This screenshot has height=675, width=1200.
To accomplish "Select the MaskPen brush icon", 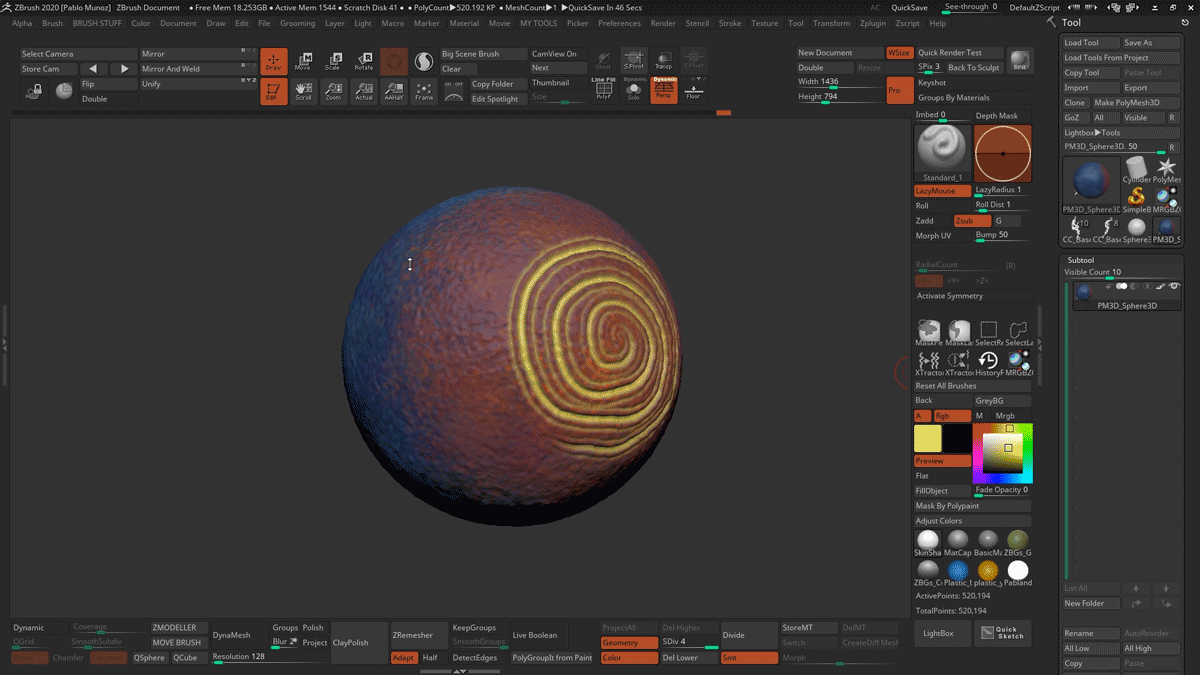I will point(929,334).
